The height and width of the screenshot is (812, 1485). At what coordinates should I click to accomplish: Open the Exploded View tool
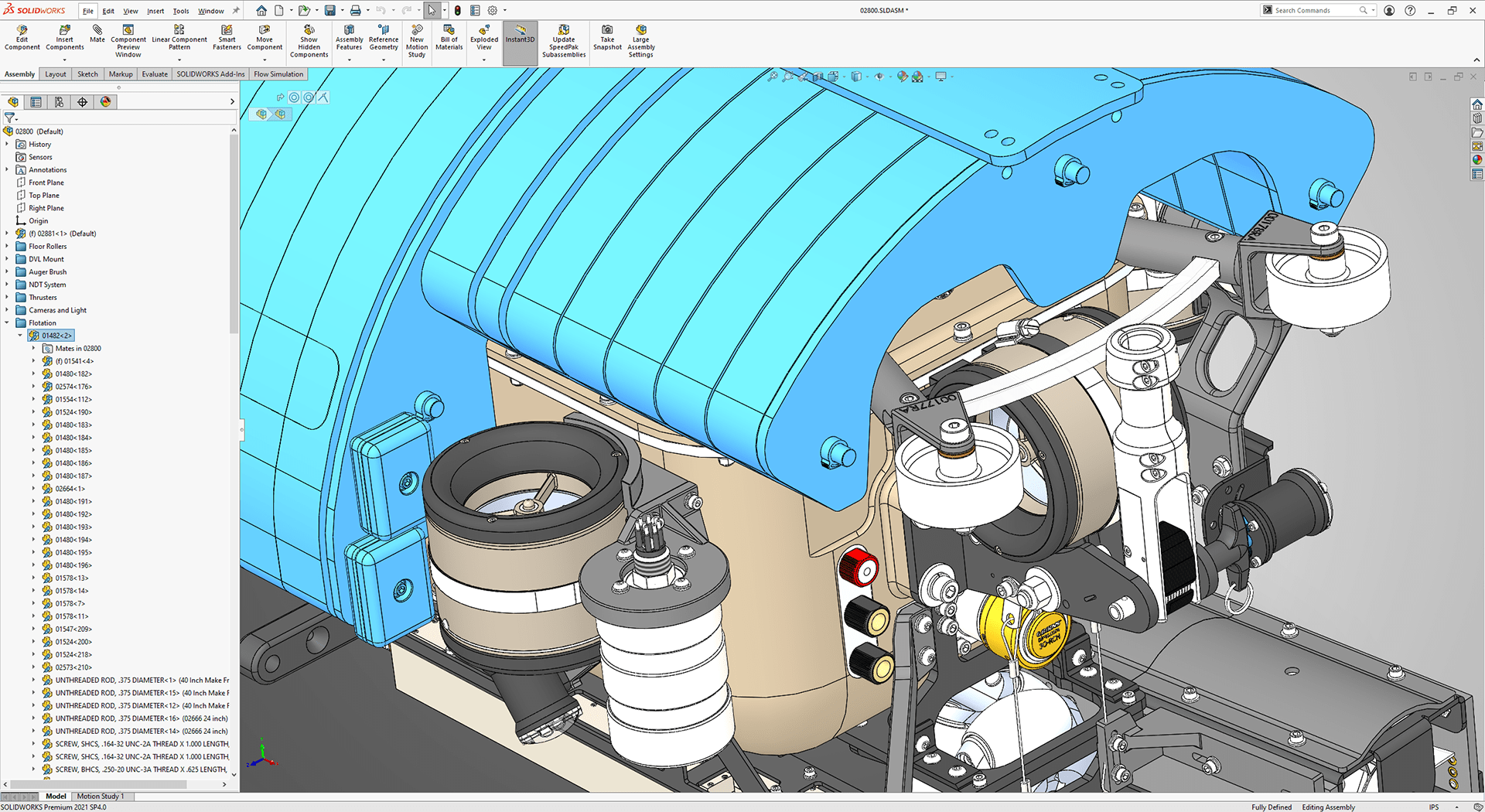(483, 35)
